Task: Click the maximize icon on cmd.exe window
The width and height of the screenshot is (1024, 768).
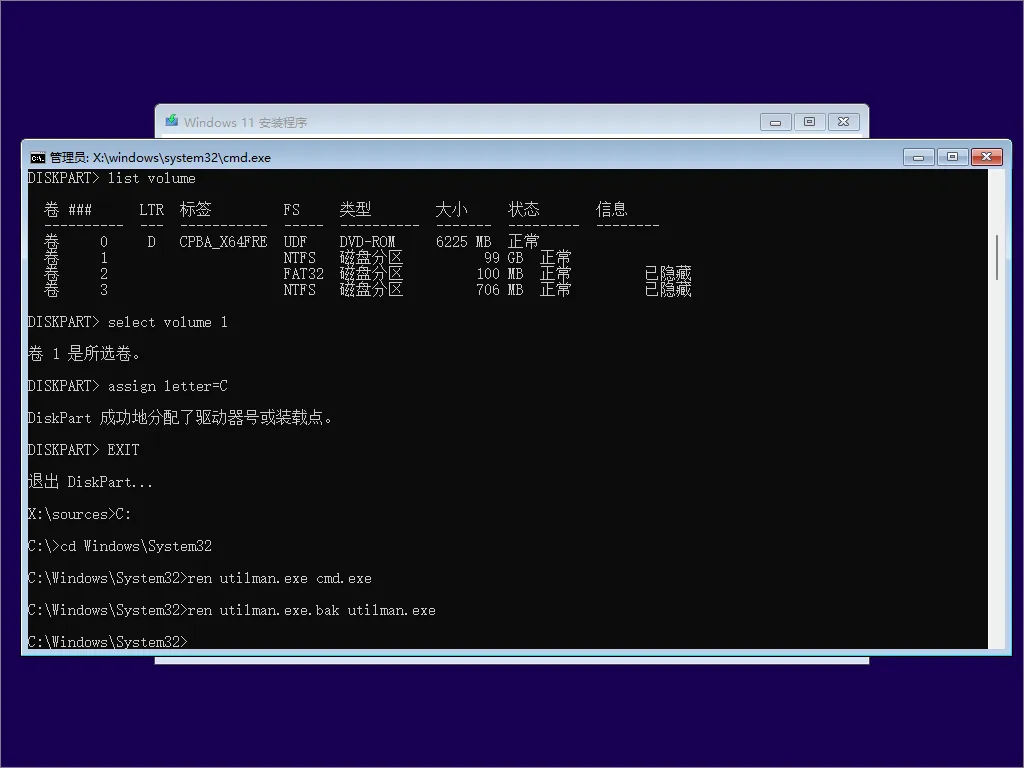Action: 952,157
